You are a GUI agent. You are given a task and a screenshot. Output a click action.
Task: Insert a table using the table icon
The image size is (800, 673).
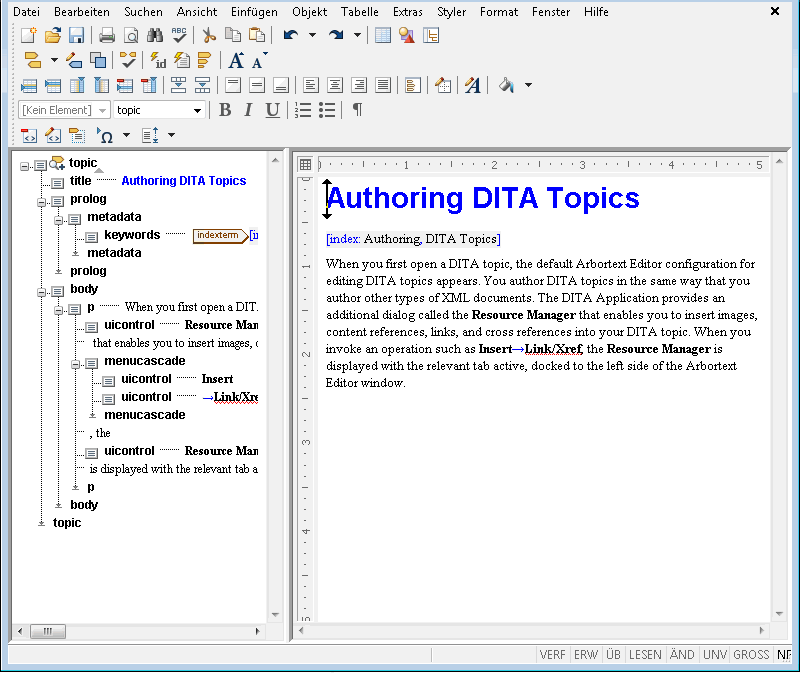(x=383, y=35)
